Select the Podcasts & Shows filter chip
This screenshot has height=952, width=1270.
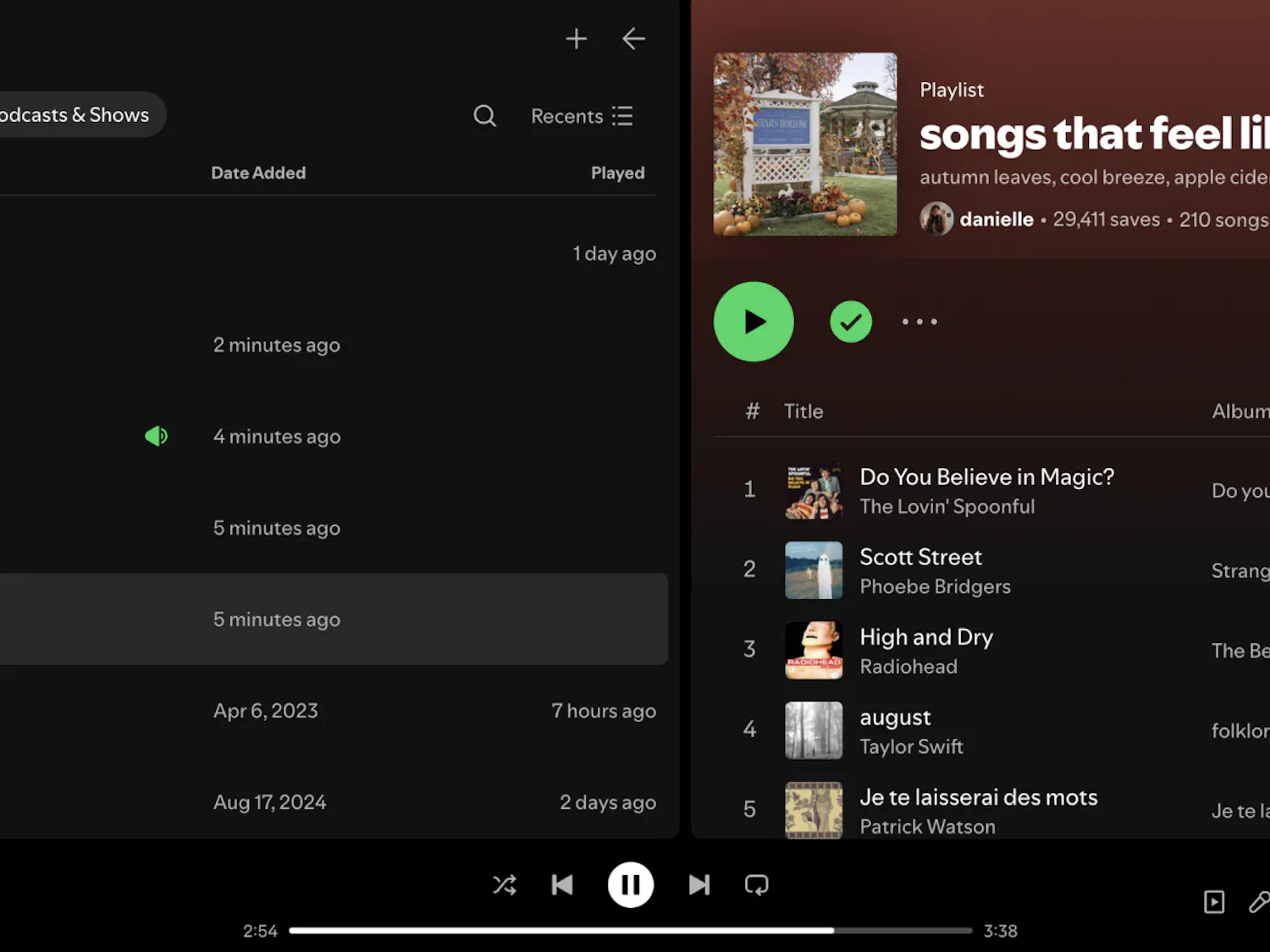coord(75,115)
